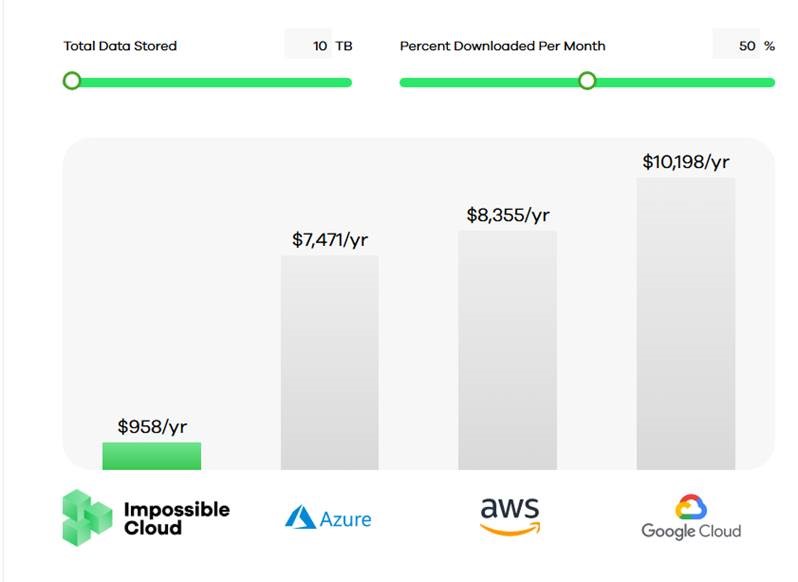Click the $10,198/yr price label
798x582 pixels.
pos(686,162)
